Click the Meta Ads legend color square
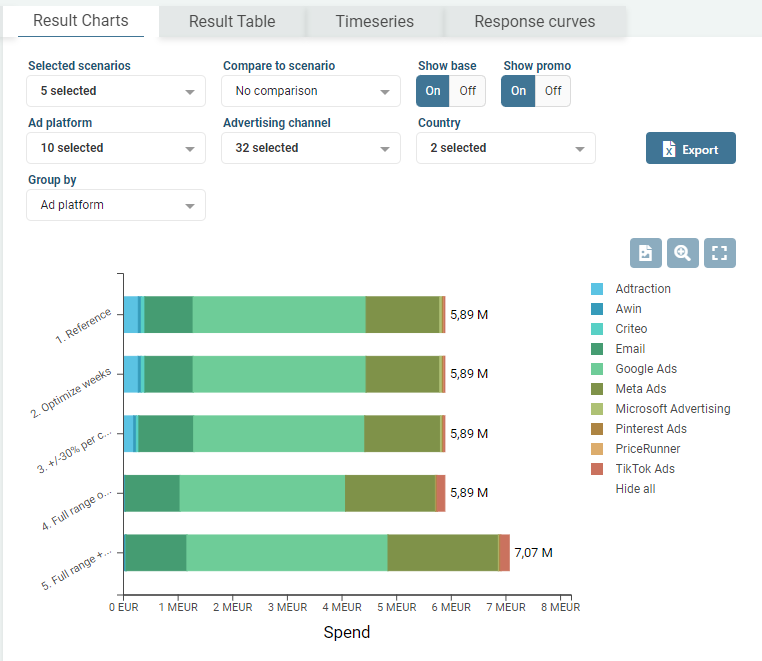This screenshot has height=661, width=762. pos(597,389)
